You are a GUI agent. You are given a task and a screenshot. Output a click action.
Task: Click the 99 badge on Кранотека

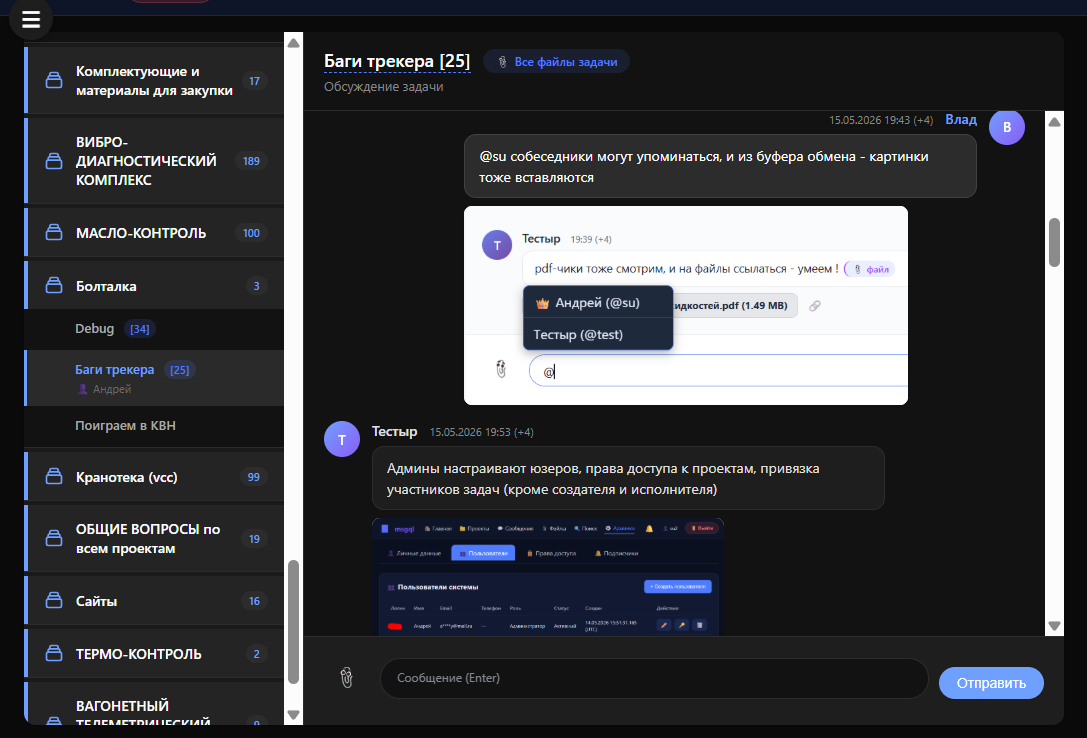[x=254, y=477]
